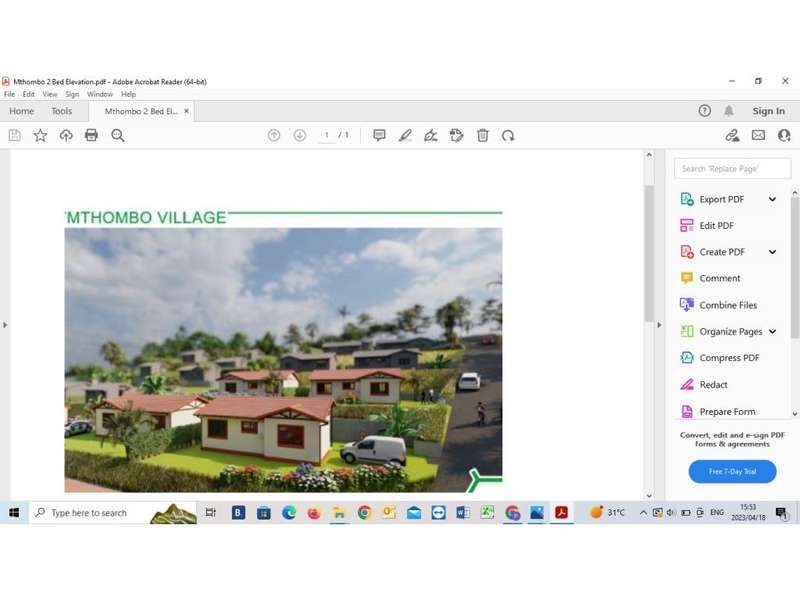
Task: Switch to the Tools tab
Action: coord(61,111)
